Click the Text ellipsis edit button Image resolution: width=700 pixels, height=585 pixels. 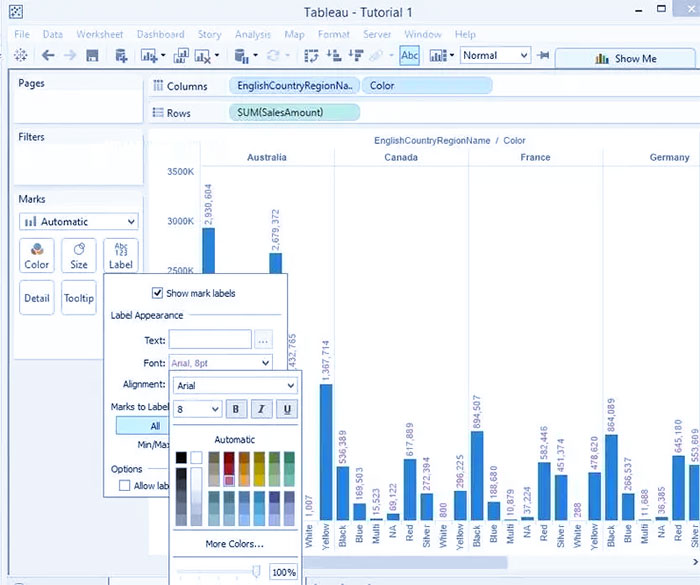pyautogui.click(x=263, y=340)
